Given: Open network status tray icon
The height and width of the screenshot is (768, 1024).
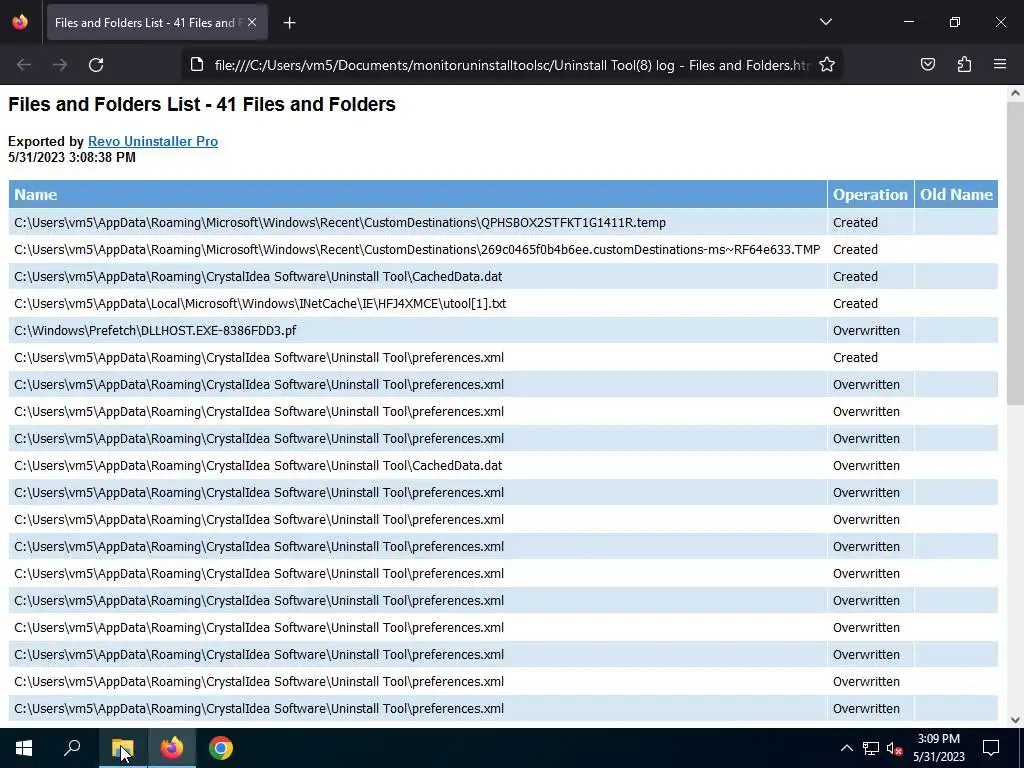Looking at the screenshot, I should click(x=871, y=748).
